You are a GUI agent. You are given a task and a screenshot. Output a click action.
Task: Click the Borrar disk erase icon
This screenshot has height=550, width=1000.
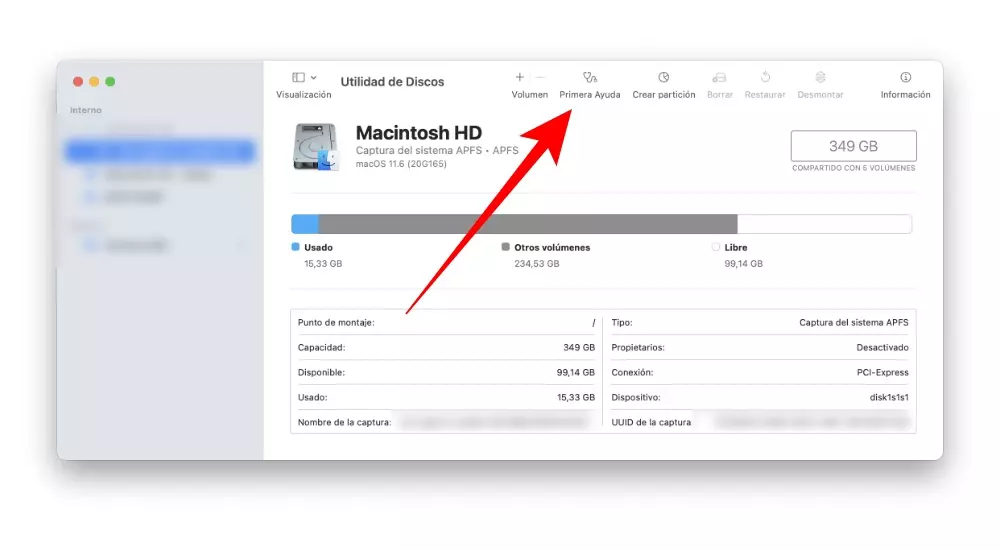click(x=719, y=78)
